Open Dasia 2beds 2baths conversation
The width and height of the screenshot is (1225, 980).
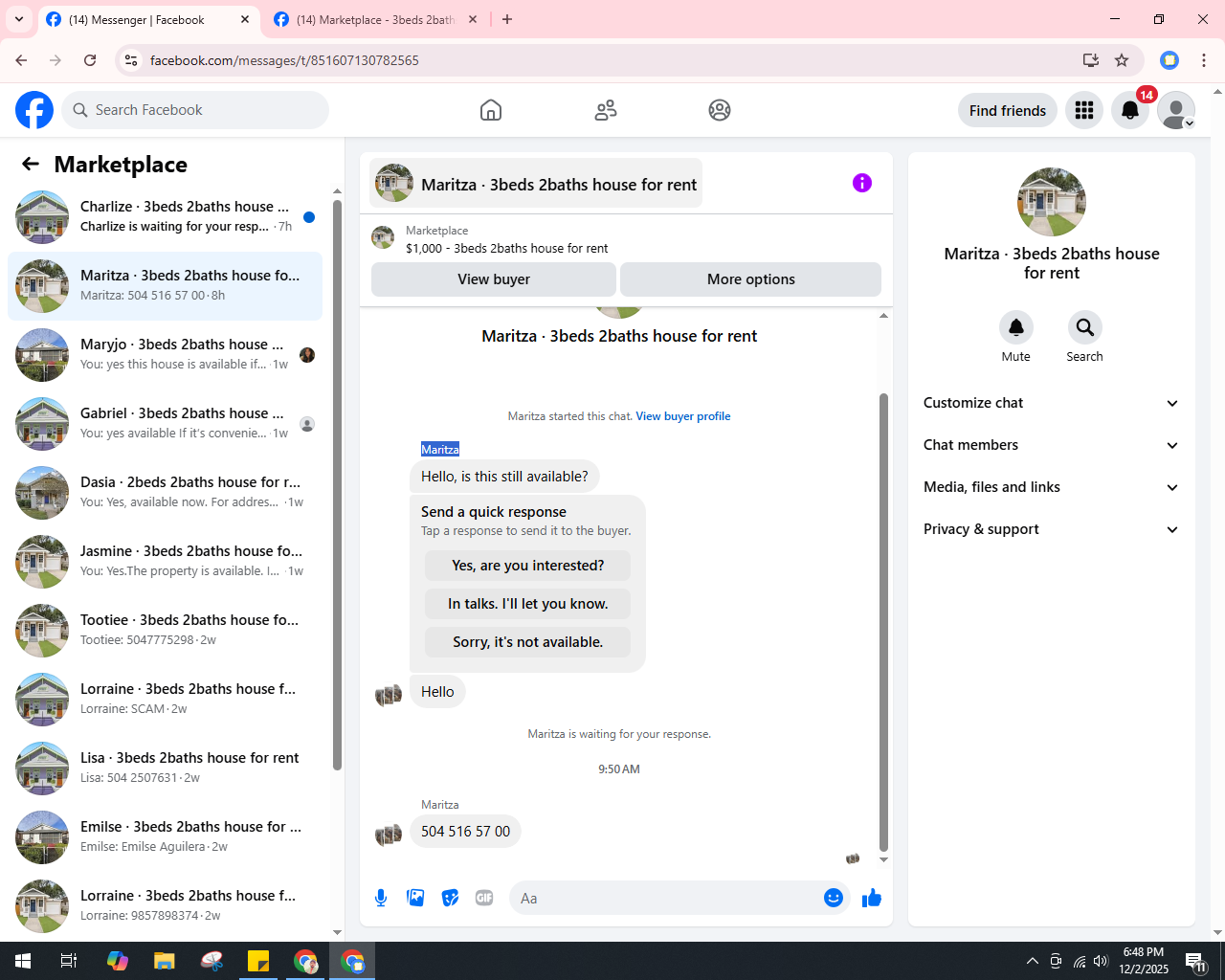(165, 493)
